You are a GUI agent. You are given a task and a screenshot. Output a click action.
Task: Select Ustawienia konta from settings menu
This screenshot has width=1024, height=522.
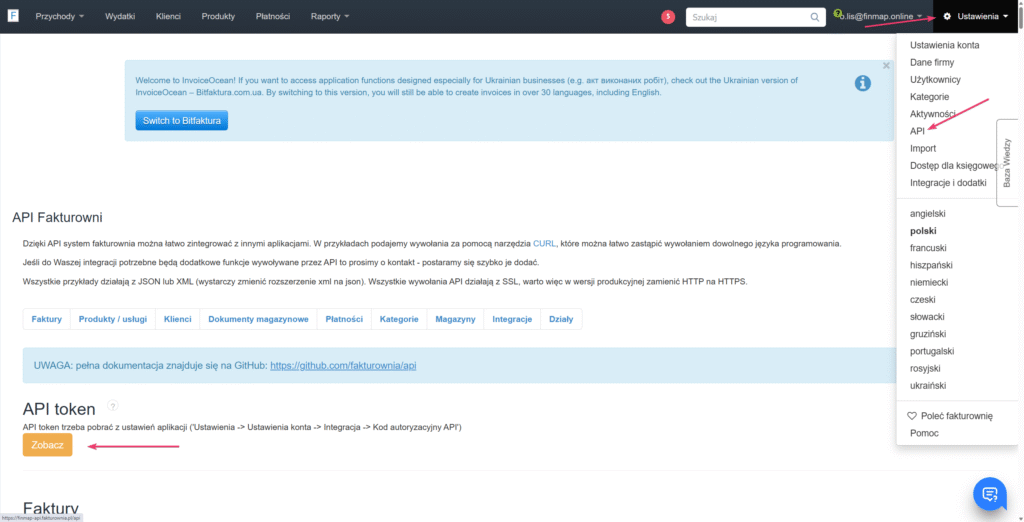pyautogui.click(x=944, y=45)
